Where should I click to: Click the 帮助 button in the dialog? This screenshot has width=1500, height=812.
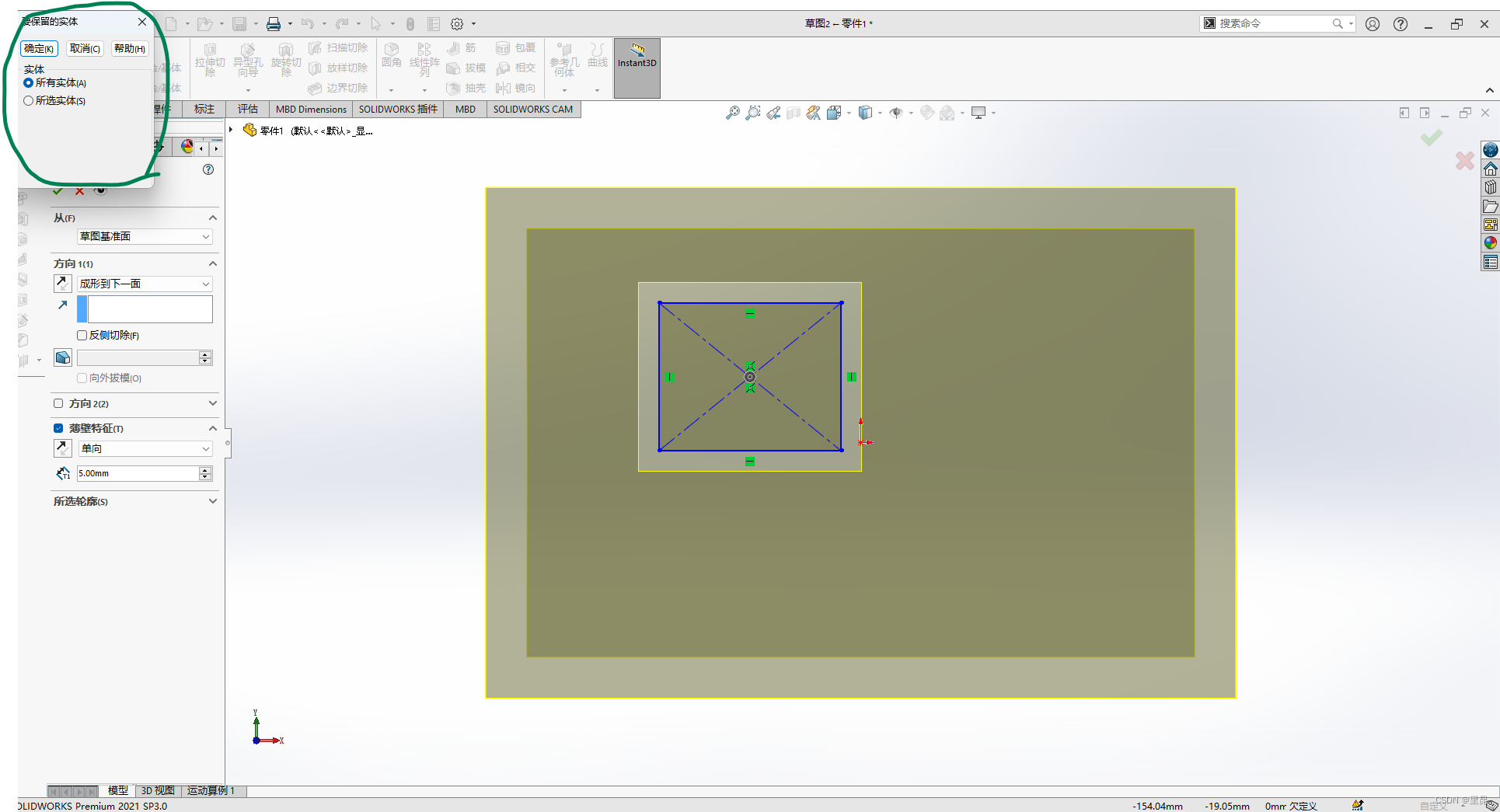click(x=130, y=48)
